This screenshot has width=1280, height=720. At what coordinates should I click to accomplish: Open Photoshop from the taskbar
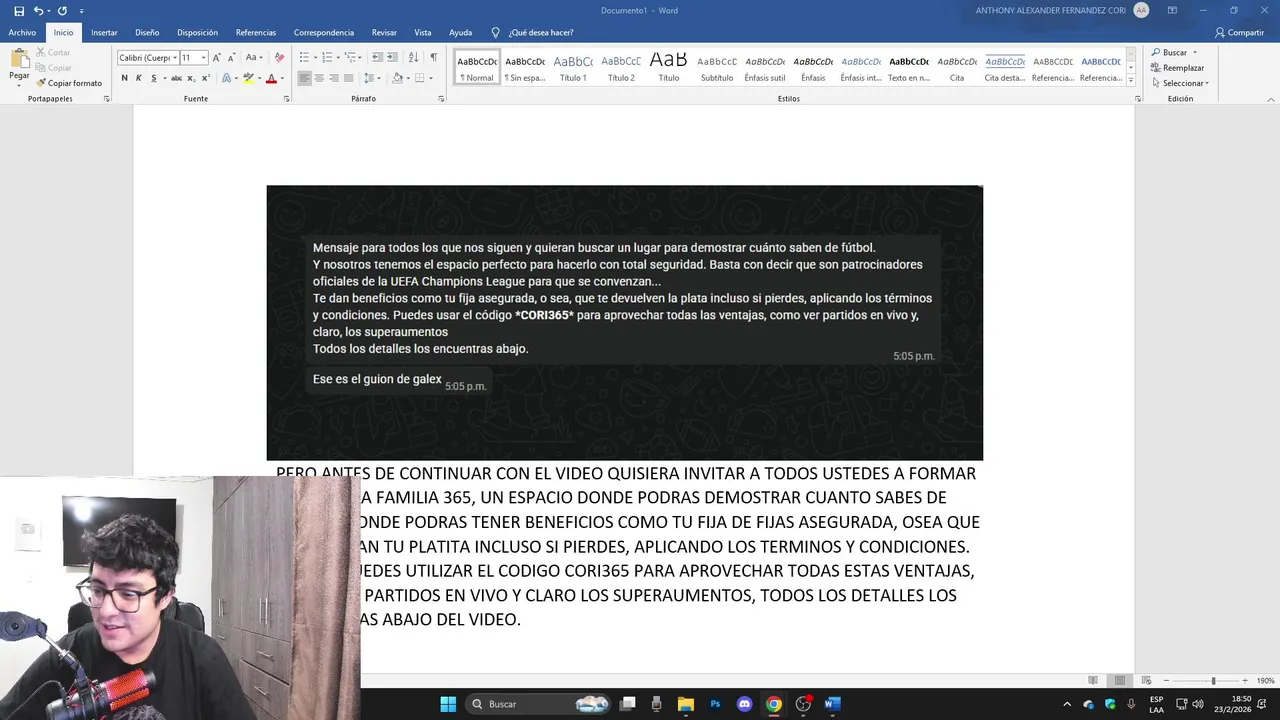point(715,704)
